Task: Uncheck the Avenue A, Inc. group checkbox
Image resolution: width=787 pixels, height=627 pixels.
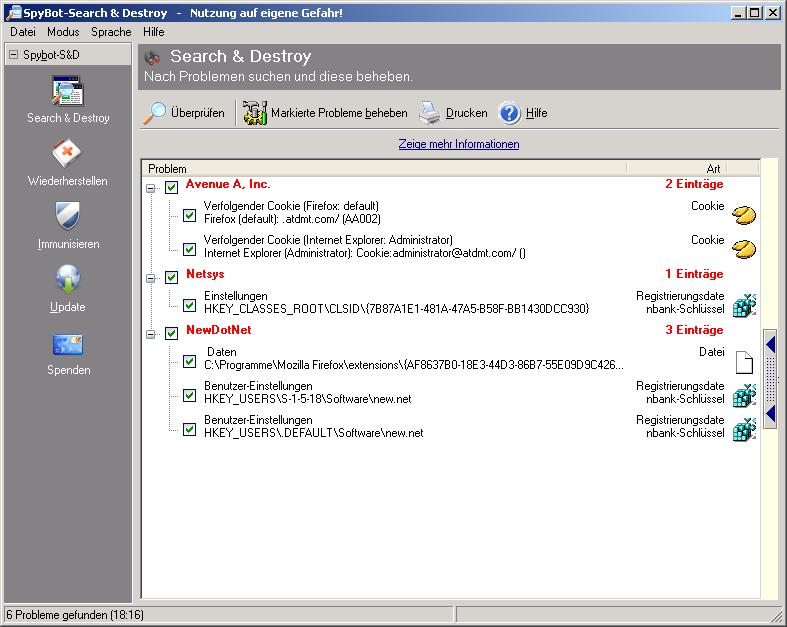Action: tap(172, 188)
